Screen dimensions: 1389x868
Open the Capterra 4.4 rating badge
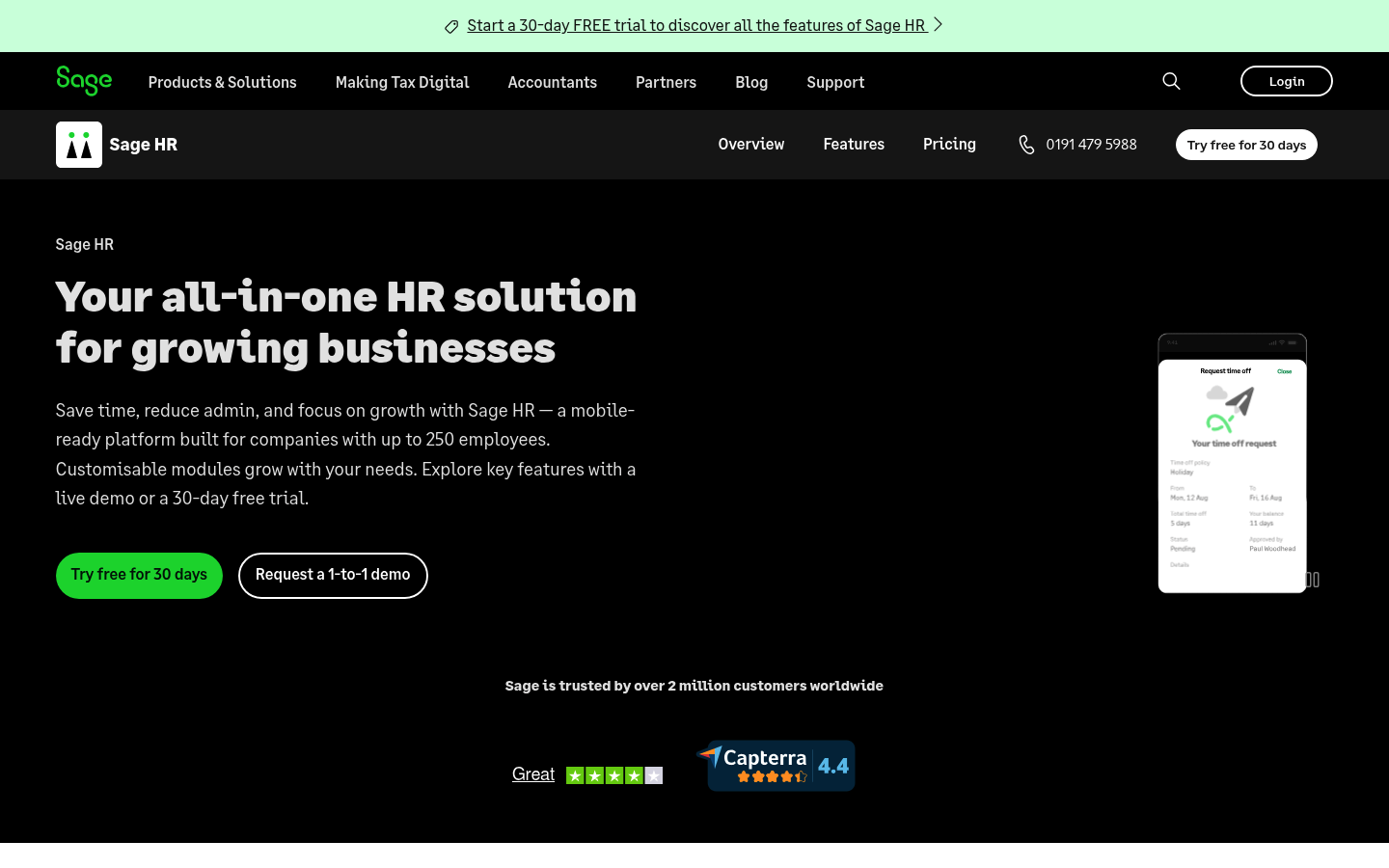pyautogui.click(x=776, y=766)
